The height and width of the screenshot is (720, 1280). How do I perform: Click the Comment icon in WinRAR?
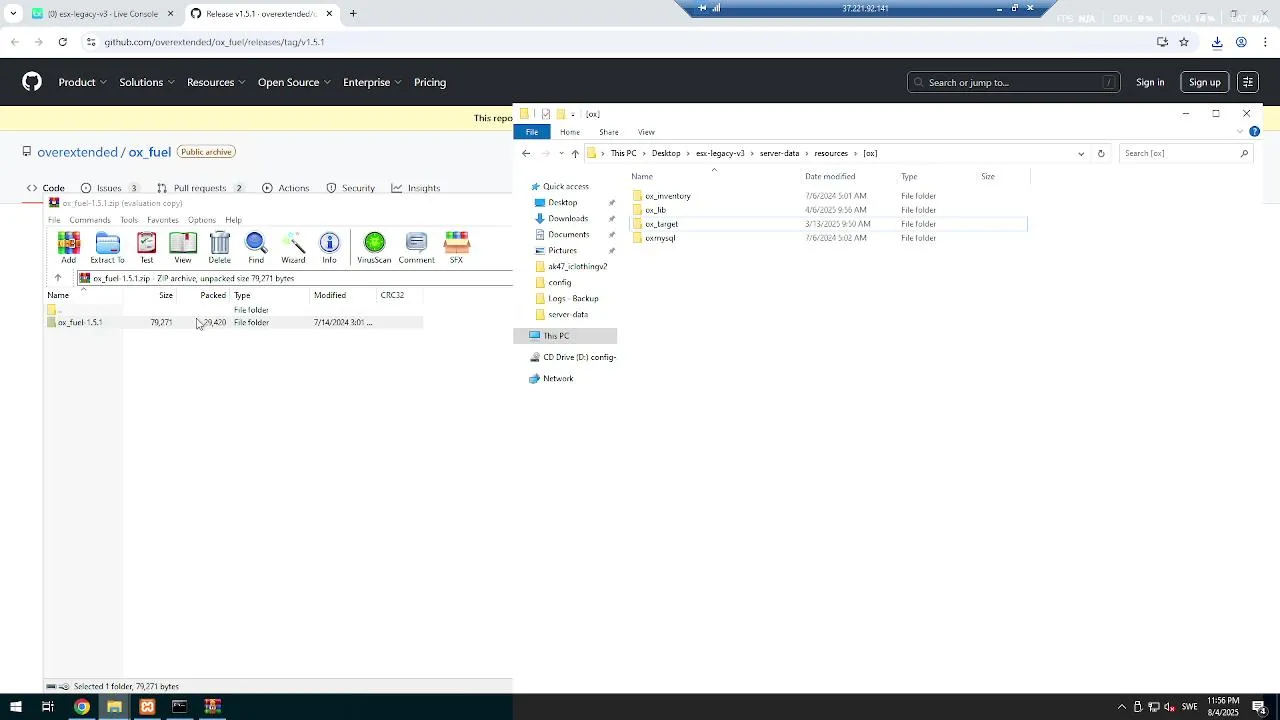point(416,247)
